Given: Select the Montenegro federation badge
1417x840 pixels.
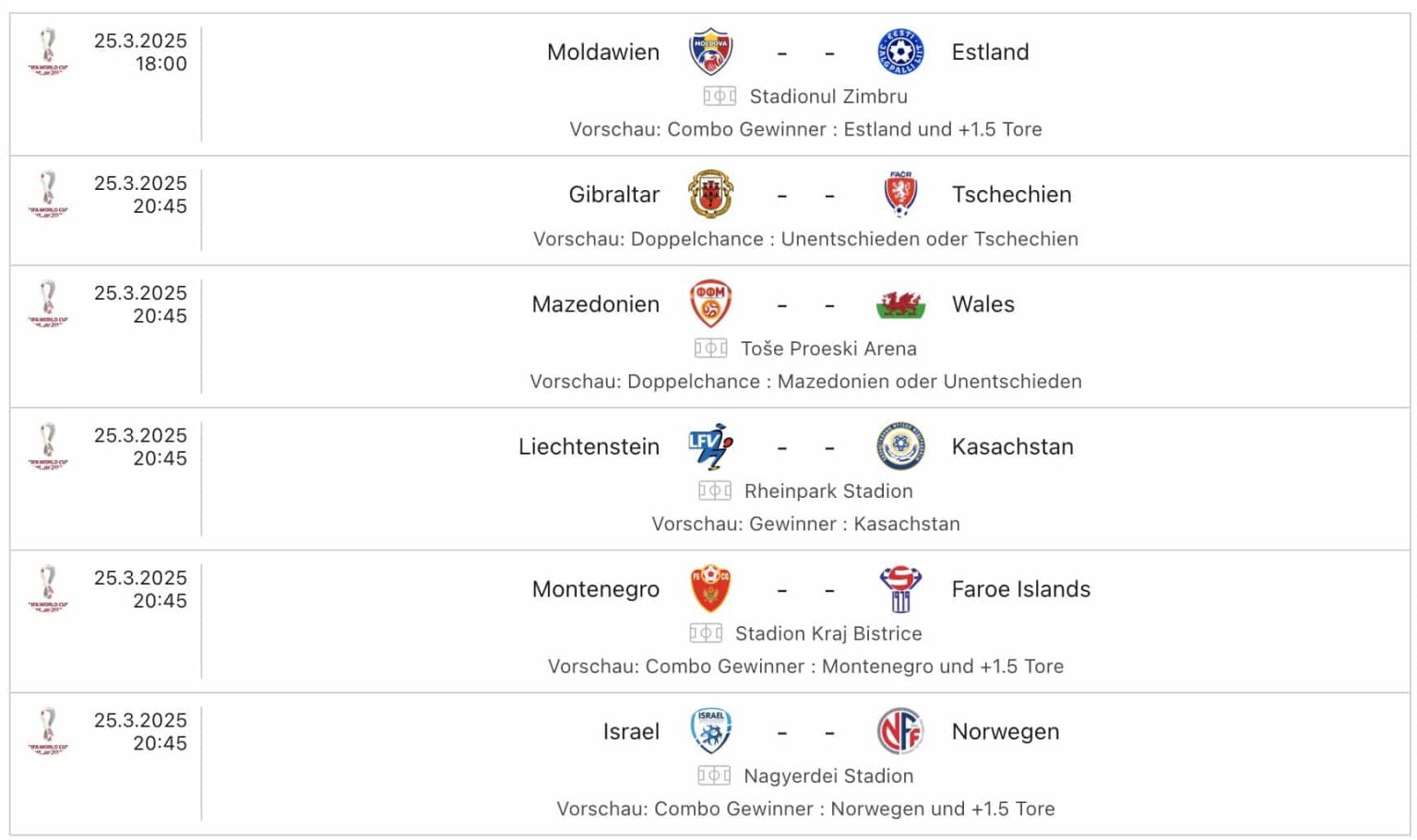Looking at the screenshot, I should click(712, 589).
